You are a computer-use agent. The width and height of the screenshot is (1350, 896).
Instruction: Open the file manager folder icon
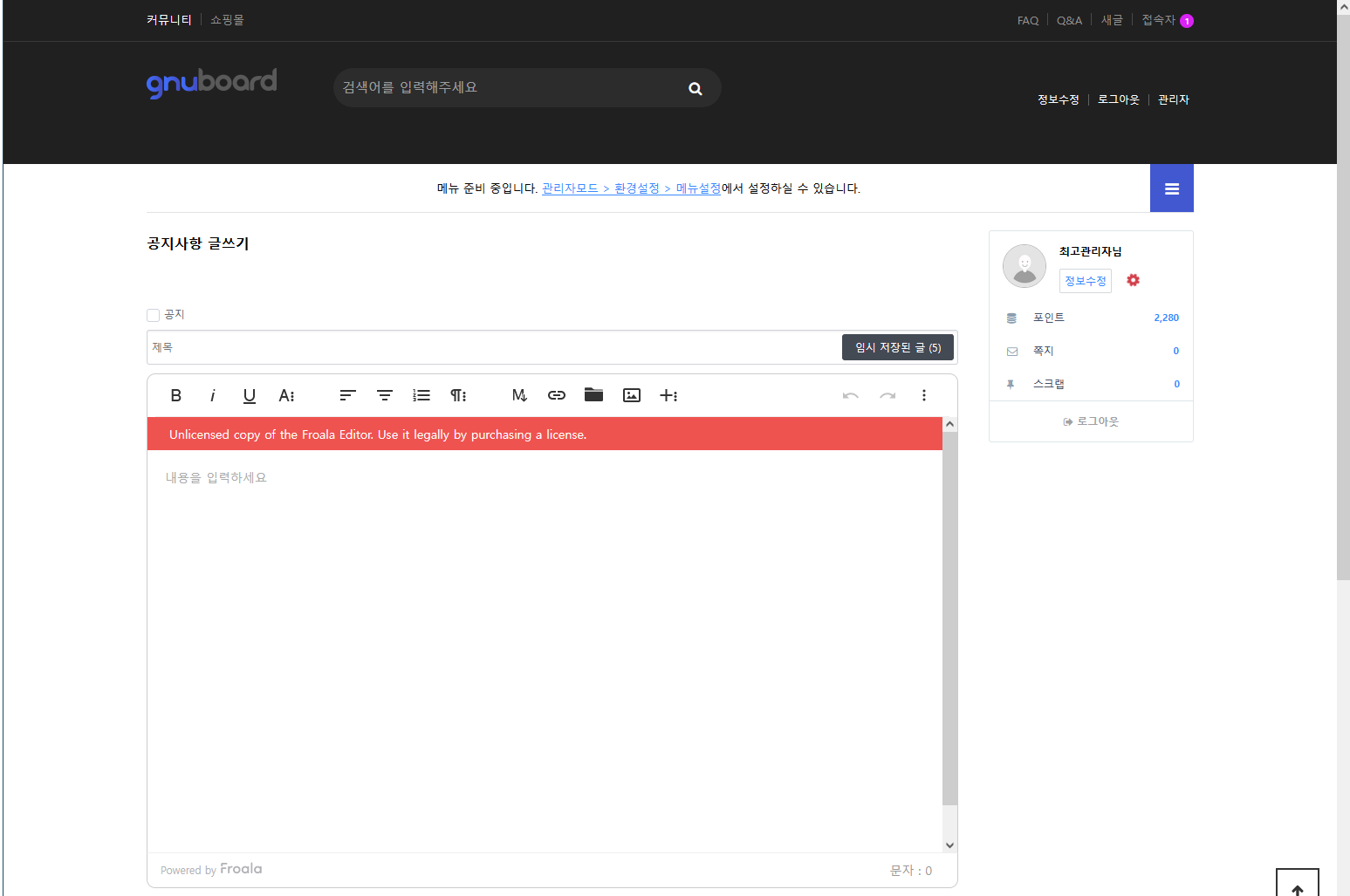tap(594, 394)
